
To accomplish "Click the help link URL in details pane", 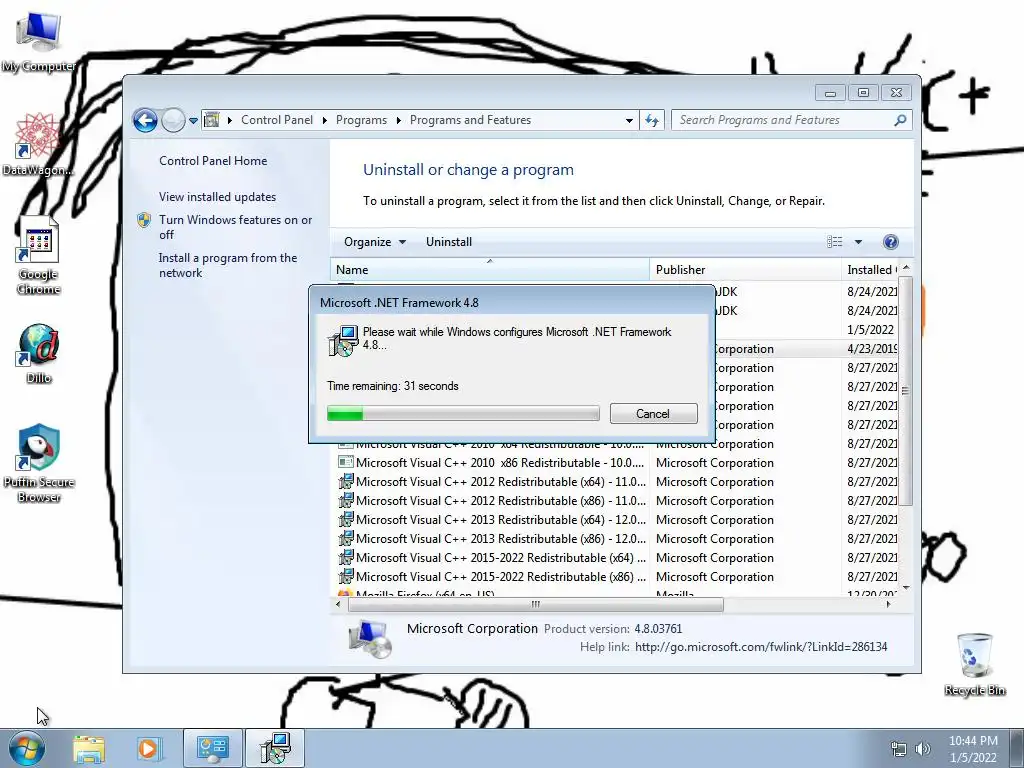I will point(761,647).
